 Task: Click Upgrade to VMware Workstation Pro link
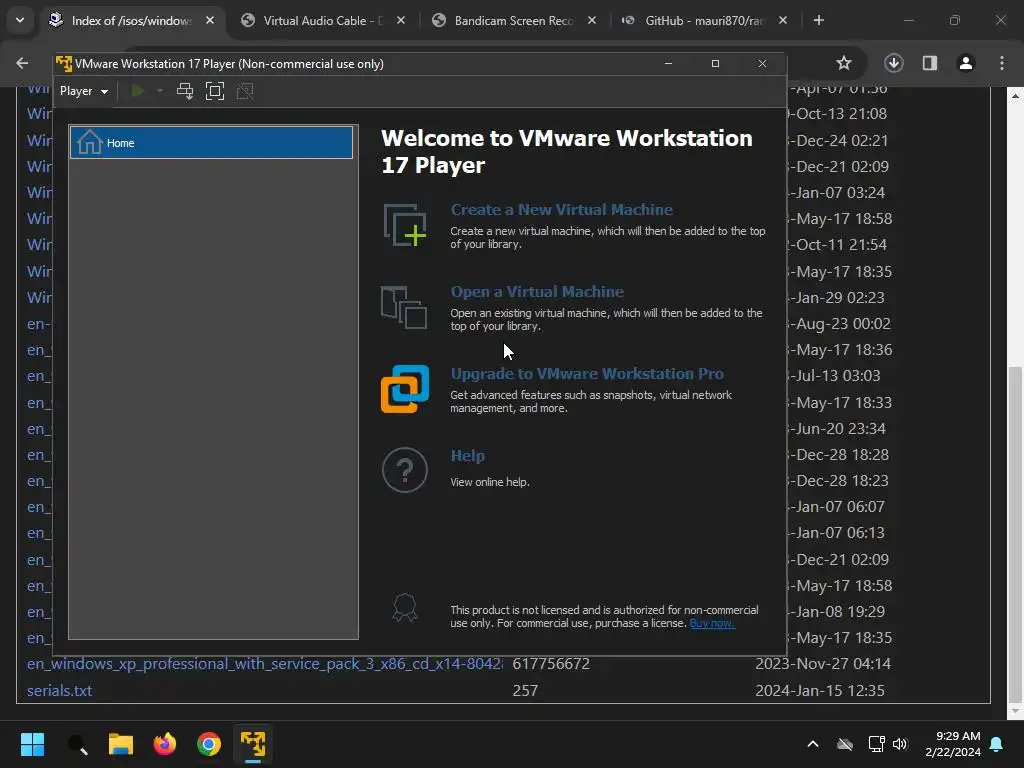pyautogui.click(x=587, y=374)
